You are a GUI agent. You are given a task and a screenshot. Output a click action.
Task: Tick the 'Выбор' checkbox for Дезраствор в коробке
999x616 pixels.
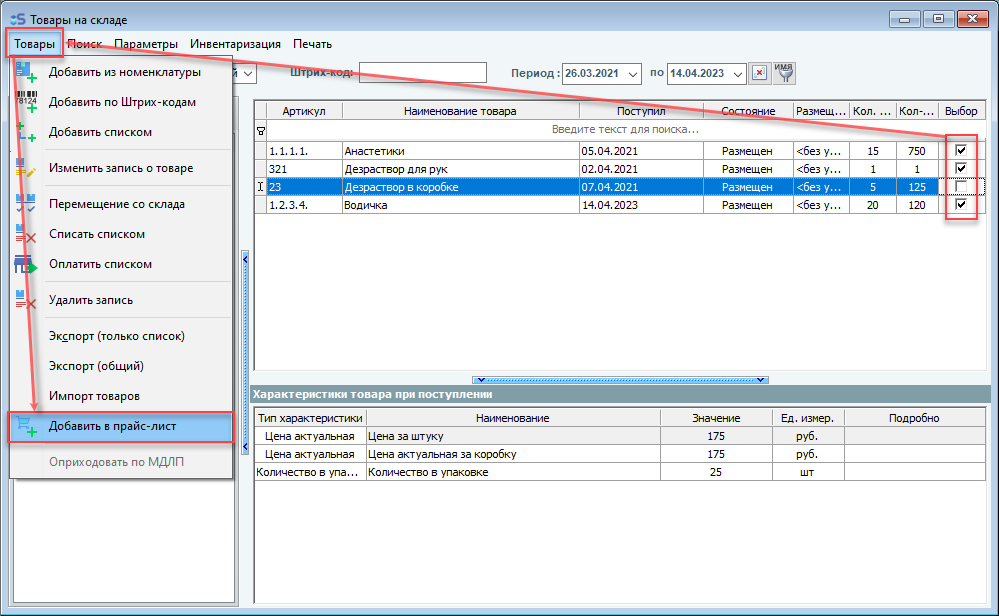coord(961,187)
